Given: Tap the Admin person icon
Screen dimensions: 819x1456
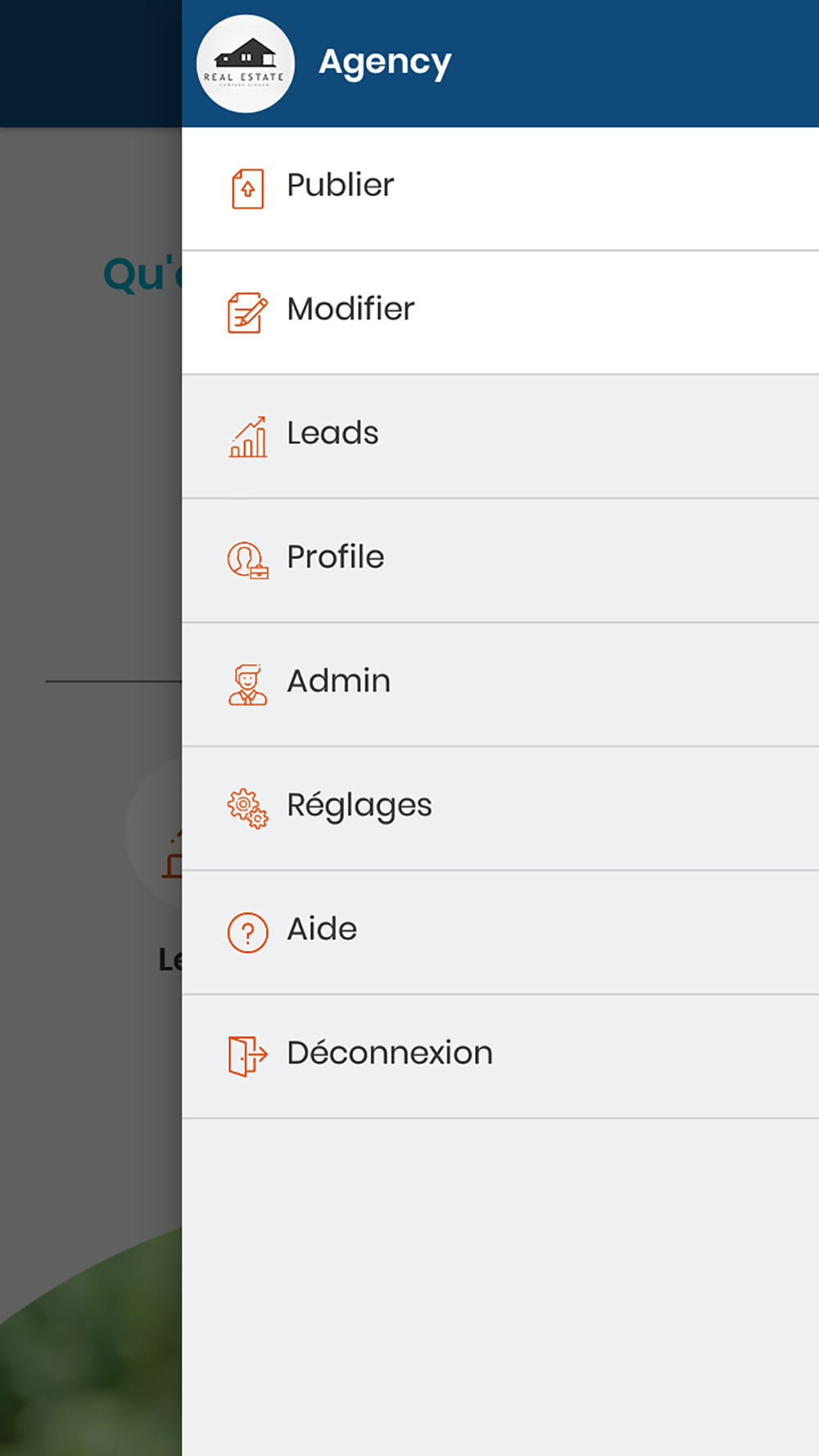Looking at the screenshot, I should tap(247, 685).
